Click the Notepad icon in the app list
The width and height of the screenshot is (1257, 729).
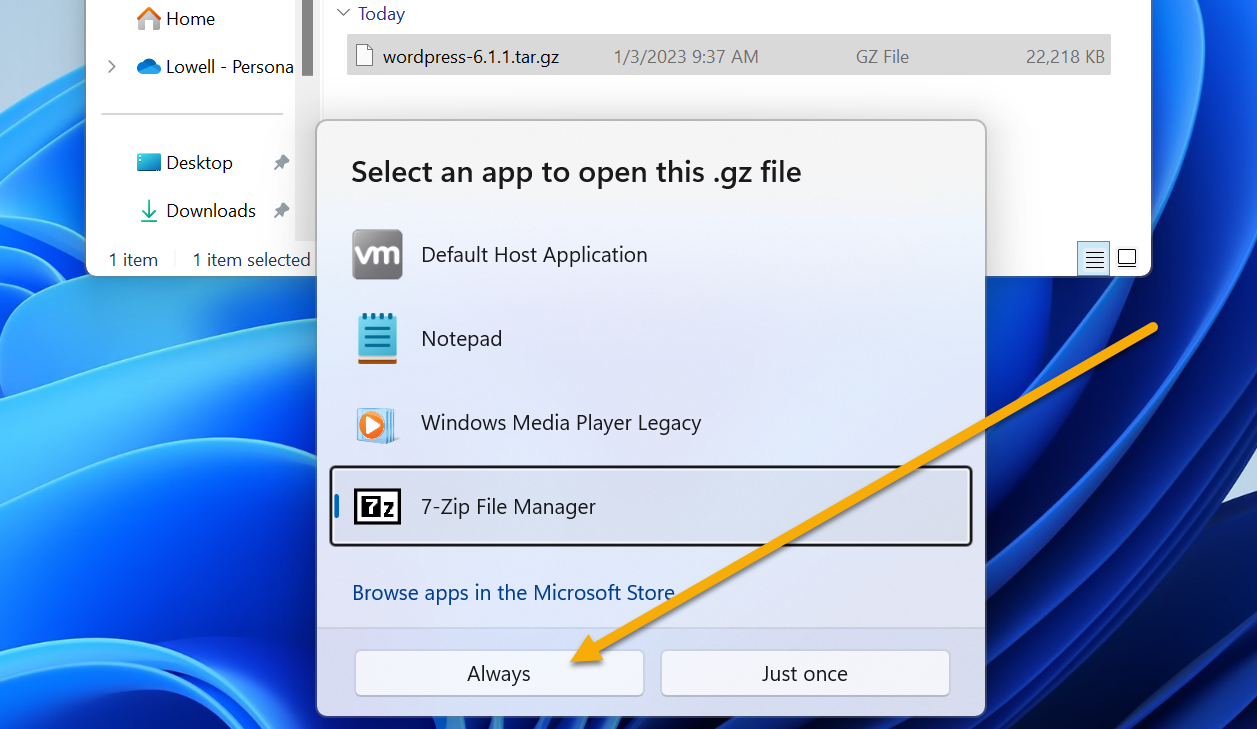[378, 338]
